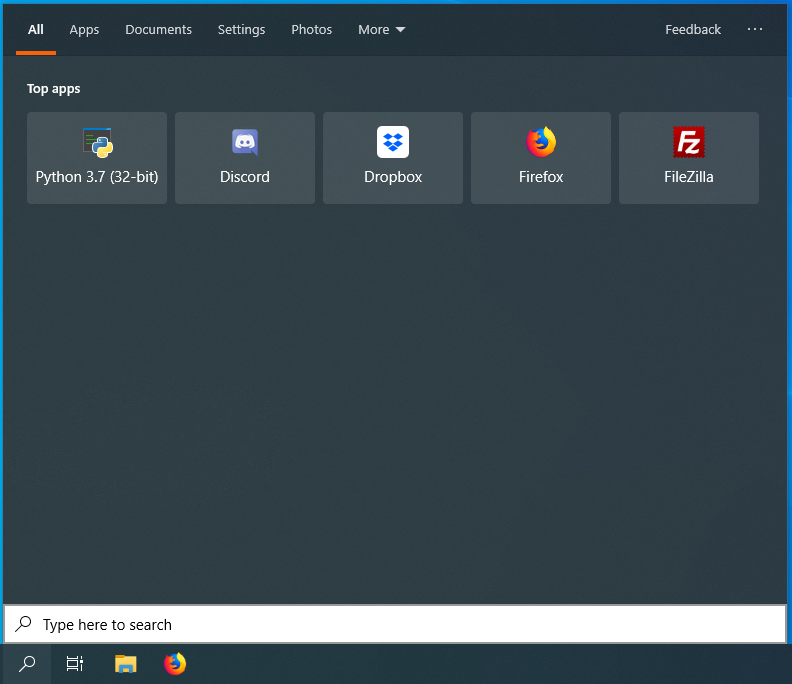Launch Discord from Top apps

(x=245, y=158)
